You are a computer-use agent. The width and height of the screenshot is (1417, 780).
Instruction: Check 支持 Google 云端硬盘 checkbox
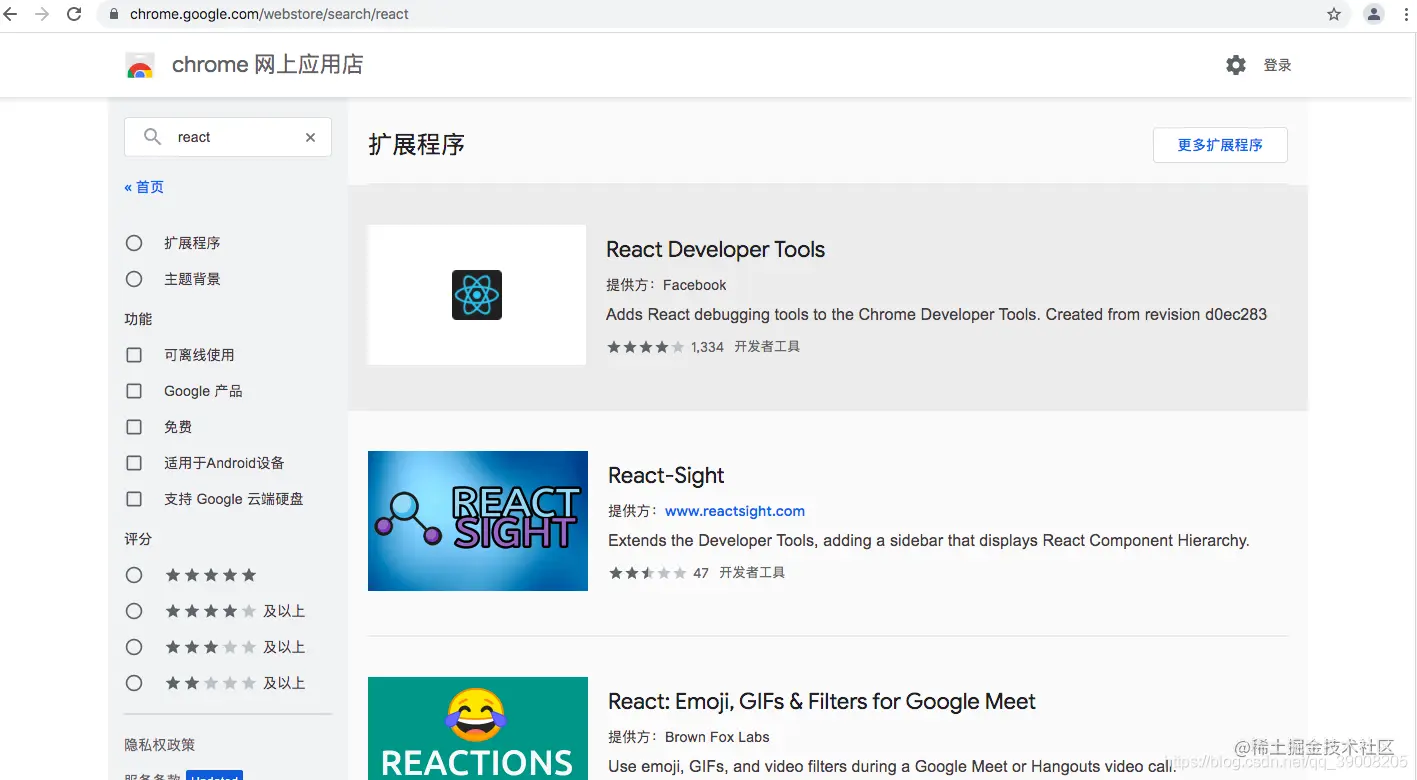click(x=134, y=499)
